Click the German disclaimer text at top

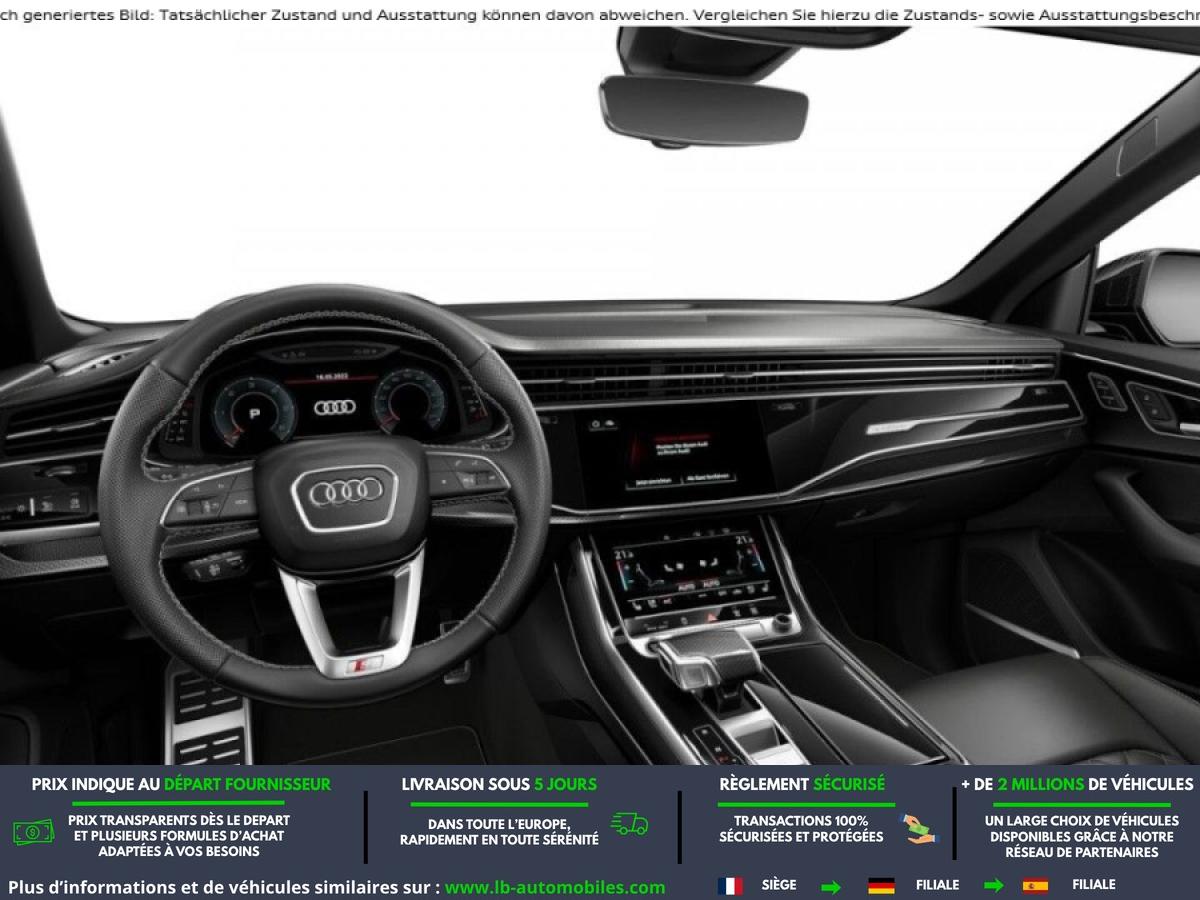click(x=600, y=14)
